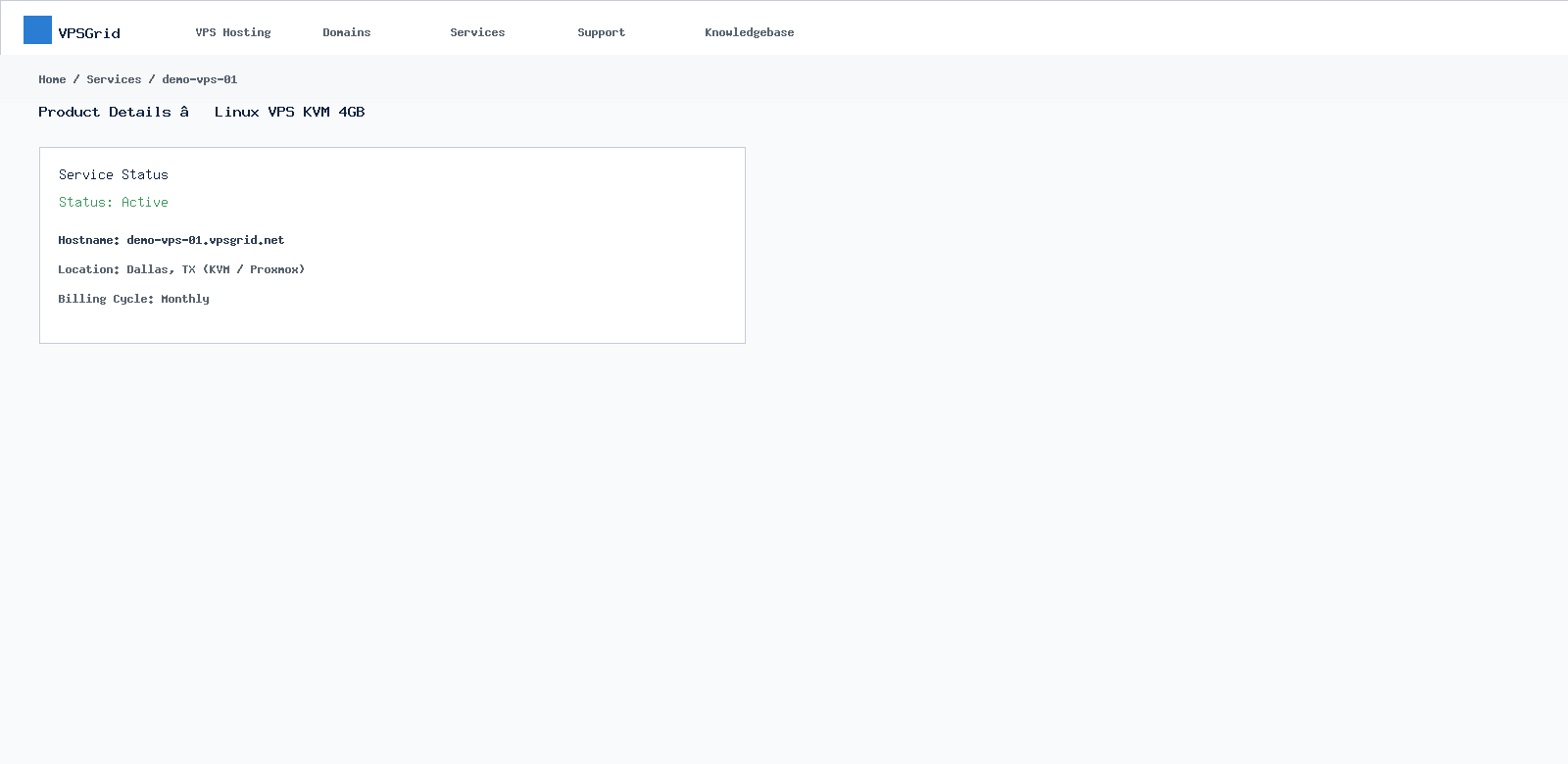Screen dimensions: 1568x764
Task: Click the blue VPSGrid logo square
Action: pos(37,29)
